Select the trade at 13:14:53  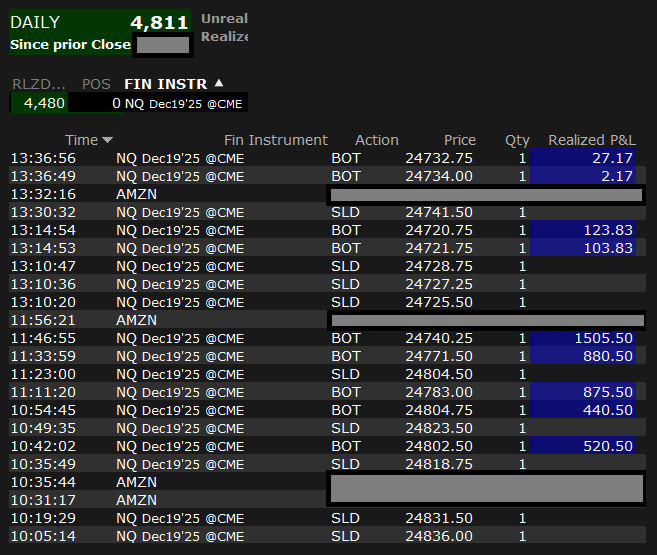[327, 248]
